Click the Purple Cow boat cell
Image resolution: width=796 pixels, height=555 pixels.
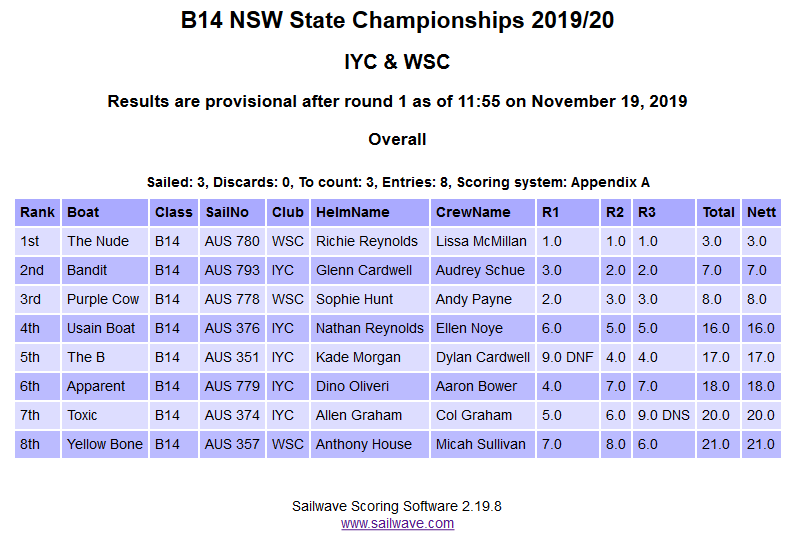point(105,299)
